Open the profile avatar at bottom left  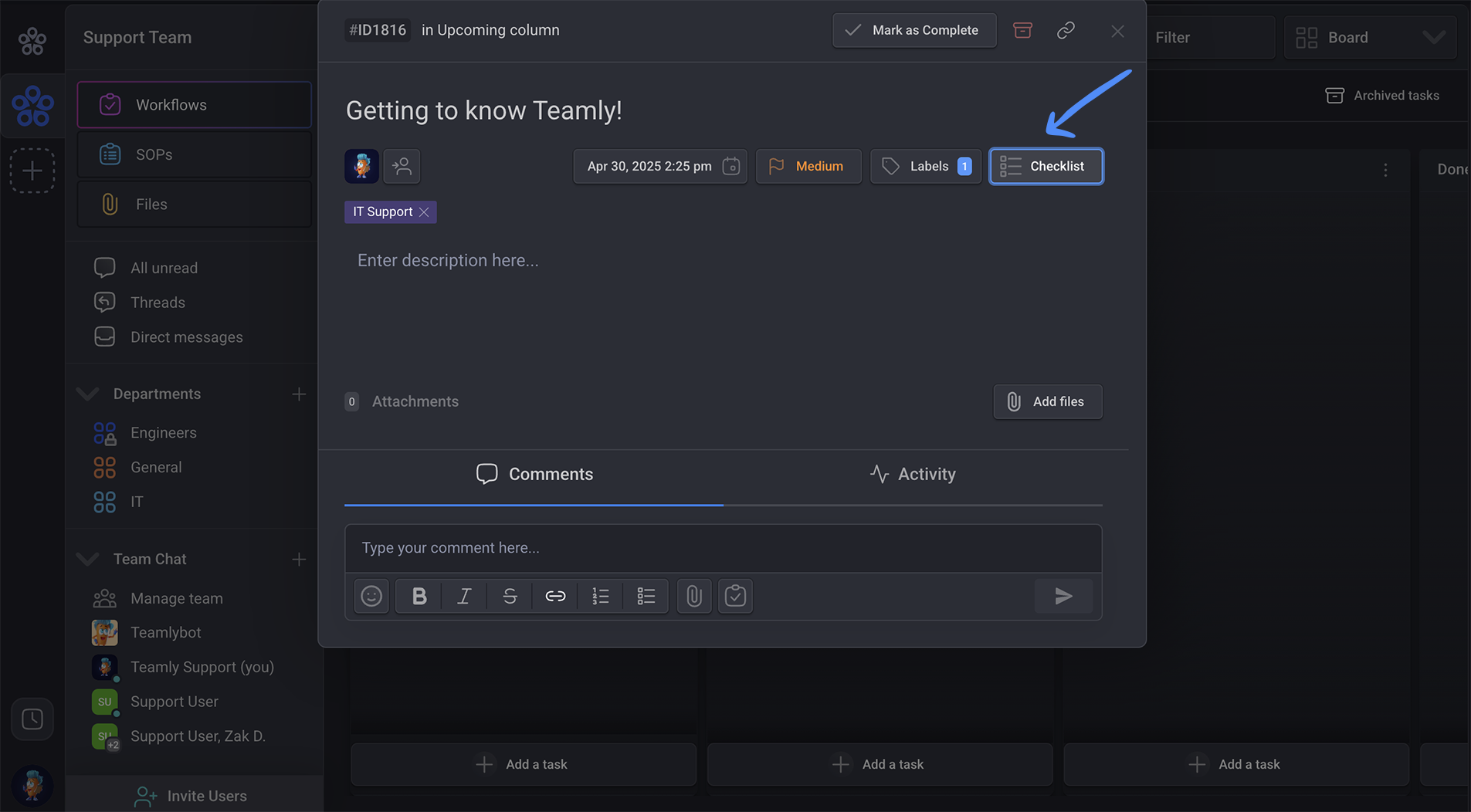(x=32, y=786)
